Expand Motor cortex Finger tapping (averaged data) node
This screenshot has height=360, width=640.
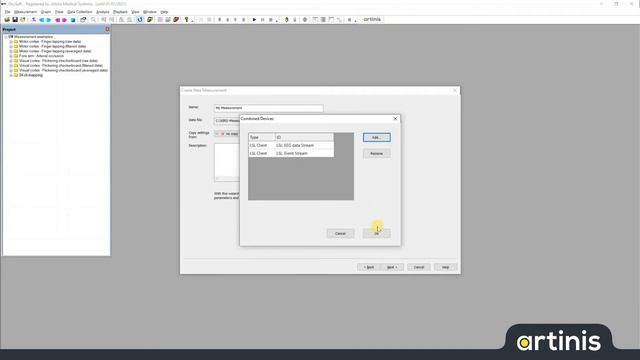(11, 51)
